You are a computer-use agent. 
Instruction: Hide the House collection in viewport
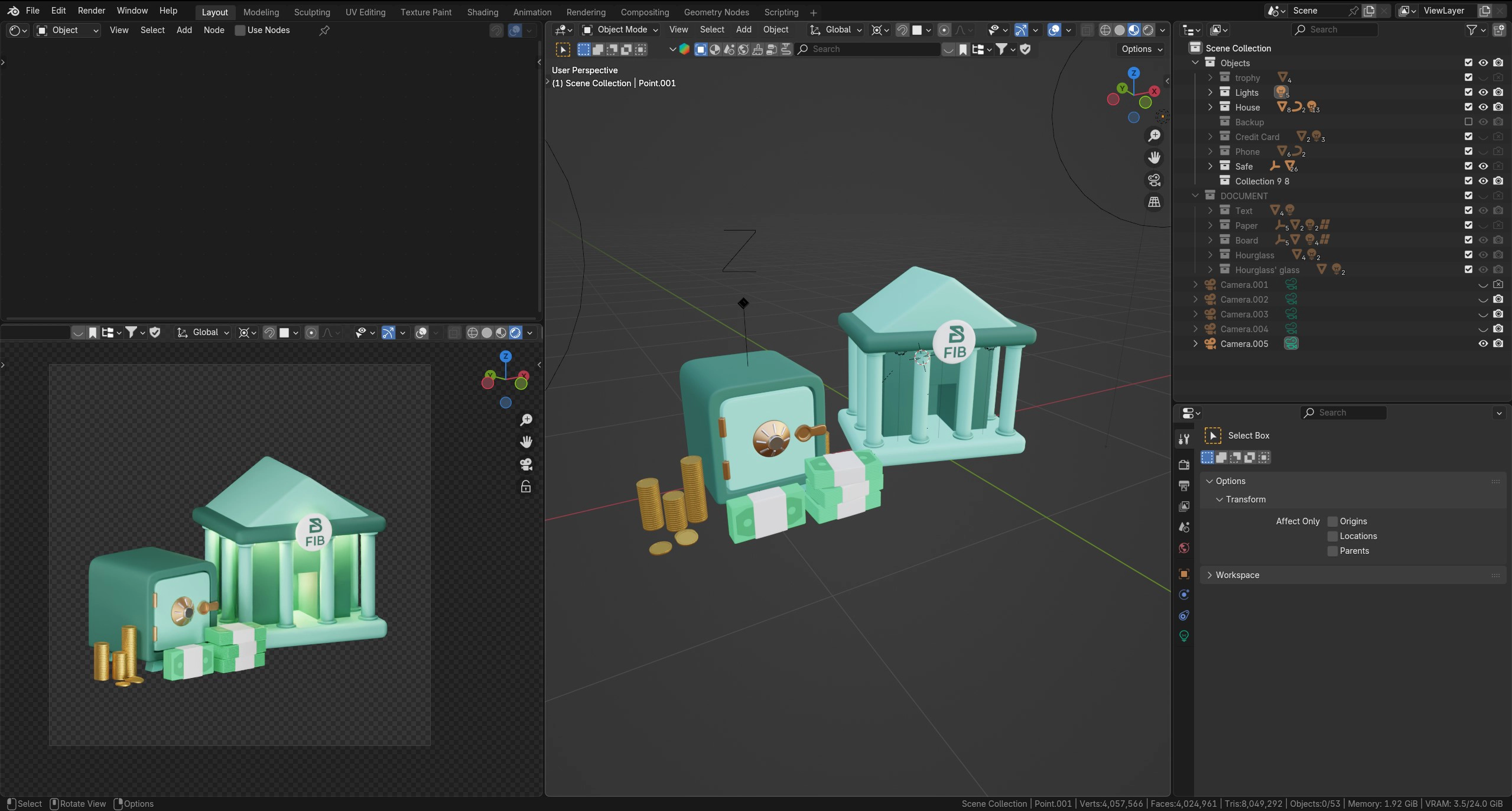1483,107
